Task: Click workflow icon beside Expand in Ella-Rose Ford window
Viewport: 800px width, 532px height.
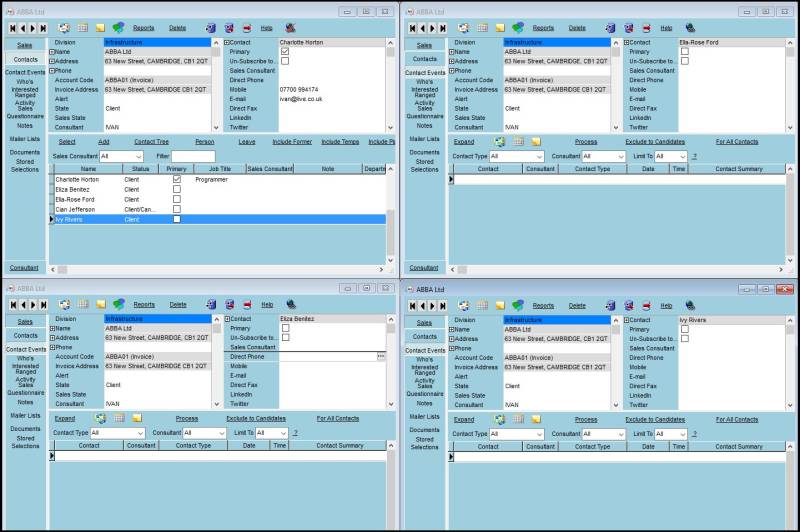Action: point(499,141)
